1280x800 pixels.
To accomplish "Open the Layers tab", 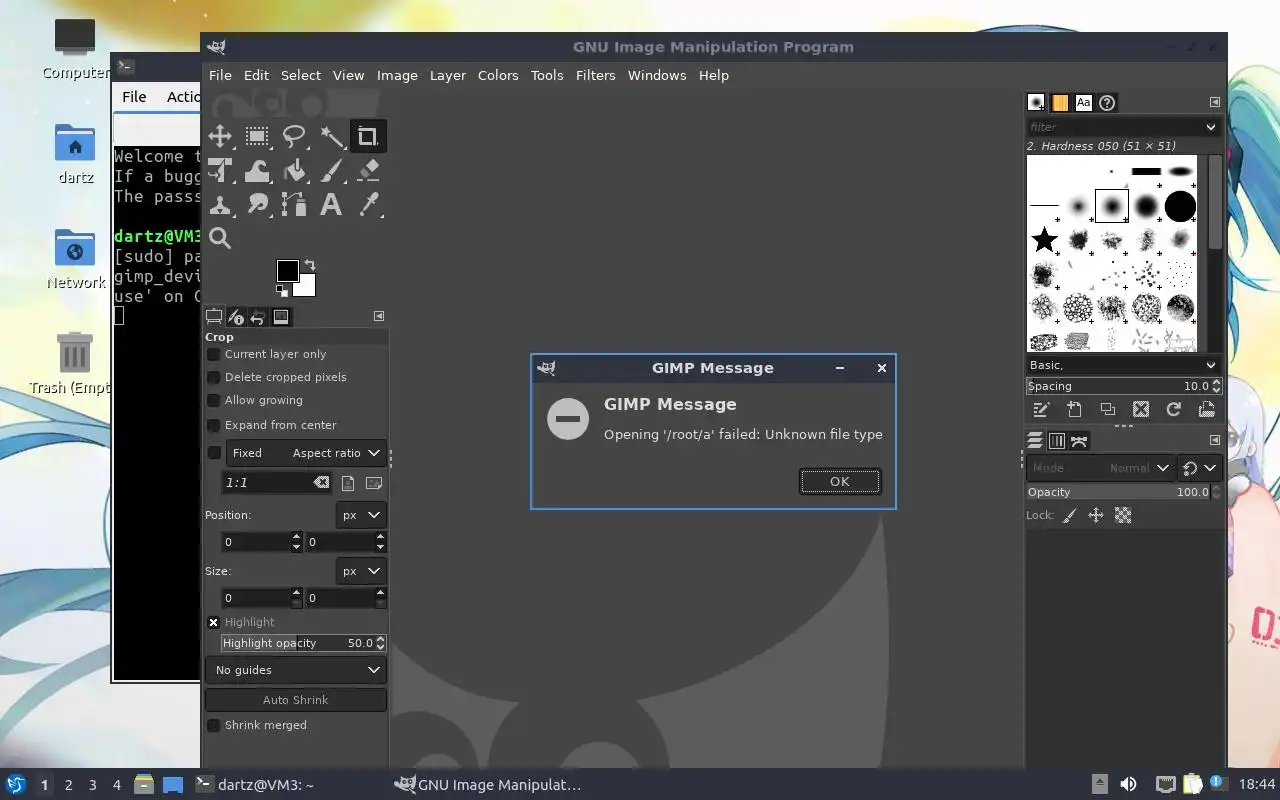I will coord(1036,440).
